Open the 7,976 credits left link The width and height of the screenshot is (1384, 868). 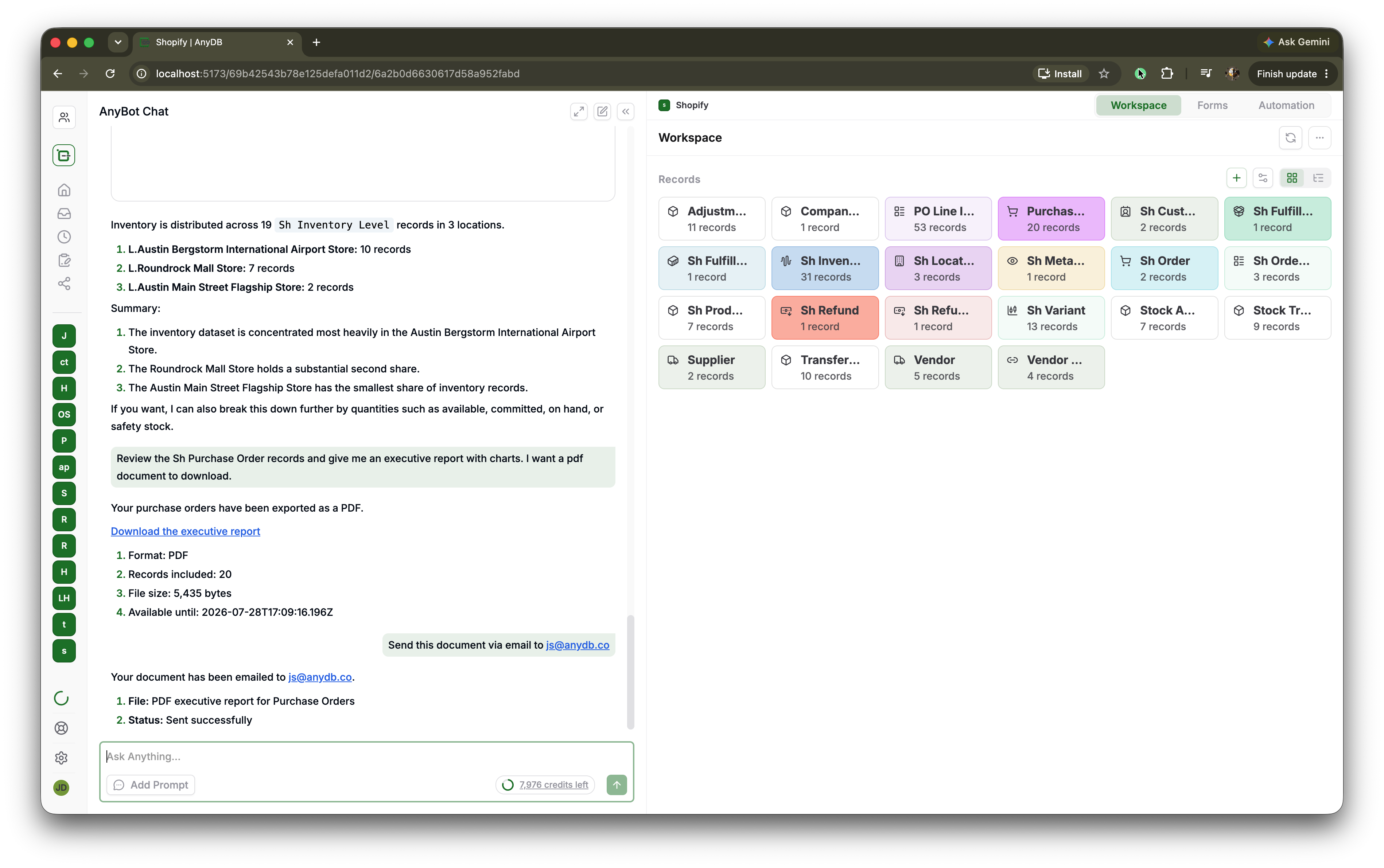tap(553, 784)
